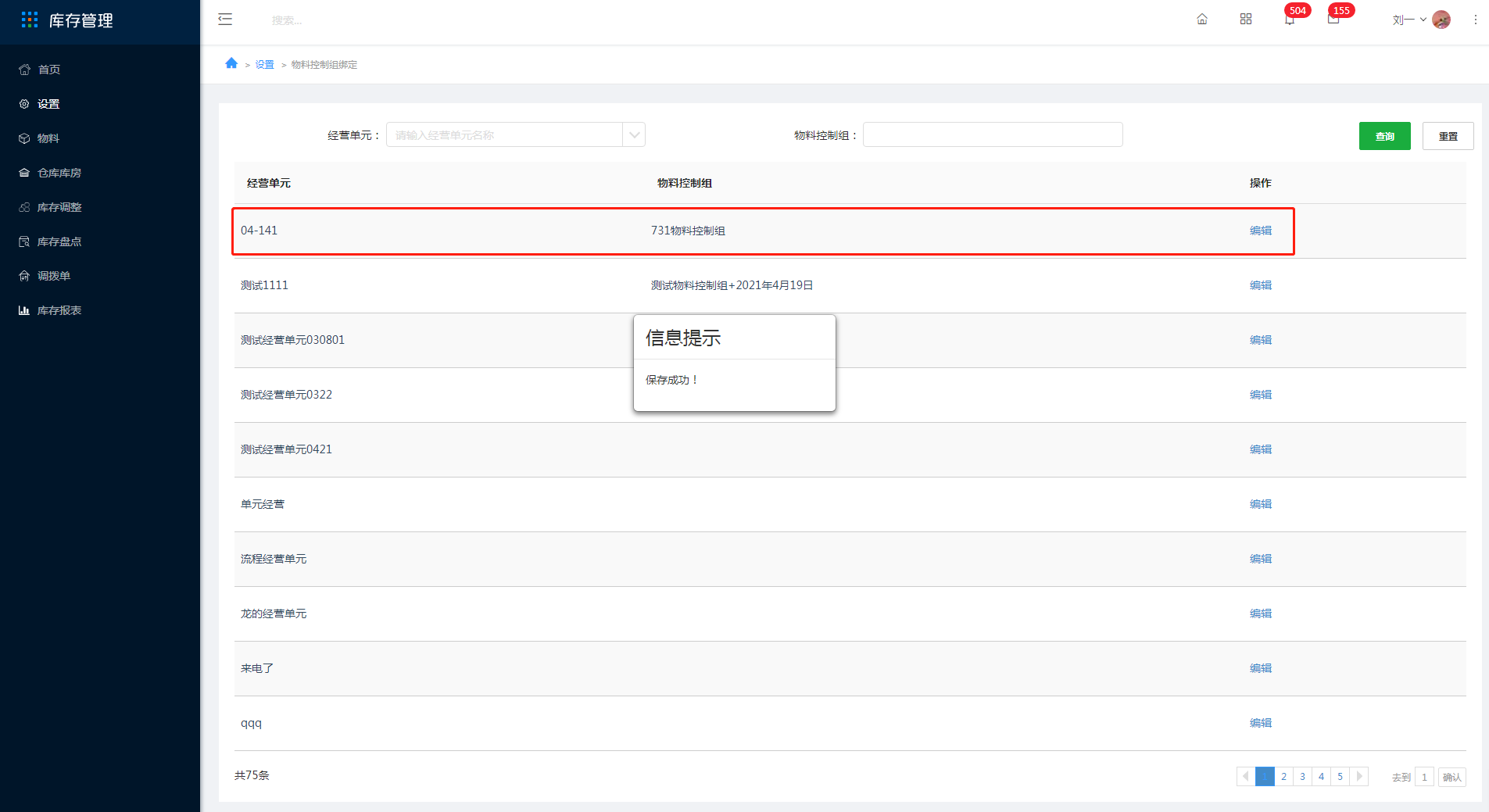Viewport: 1489px width, 812px height.
Task: Click the 测试物料控制组+2021年4月19日 cell
Action: click(x=732, y=285)
